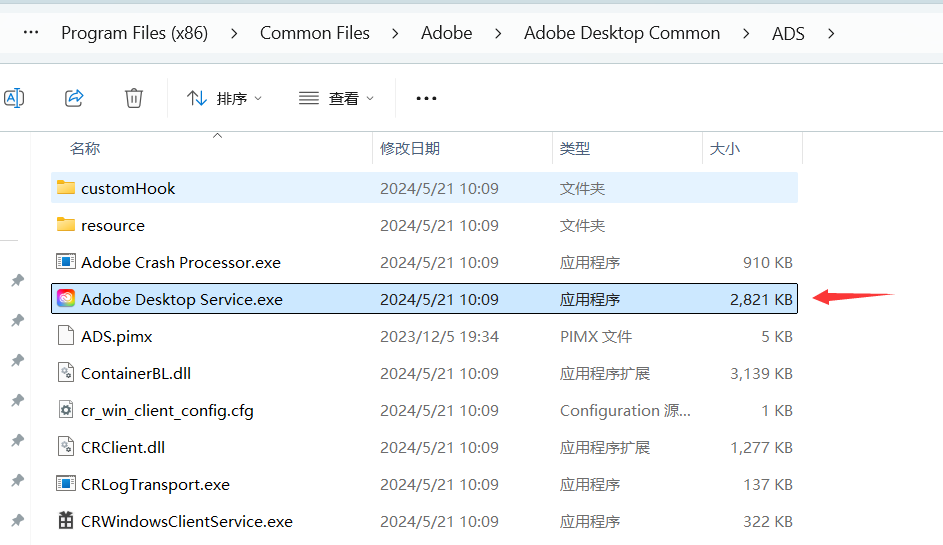943x545 pixels.
Task: Click the resource folder name
Action: [113, 226]
